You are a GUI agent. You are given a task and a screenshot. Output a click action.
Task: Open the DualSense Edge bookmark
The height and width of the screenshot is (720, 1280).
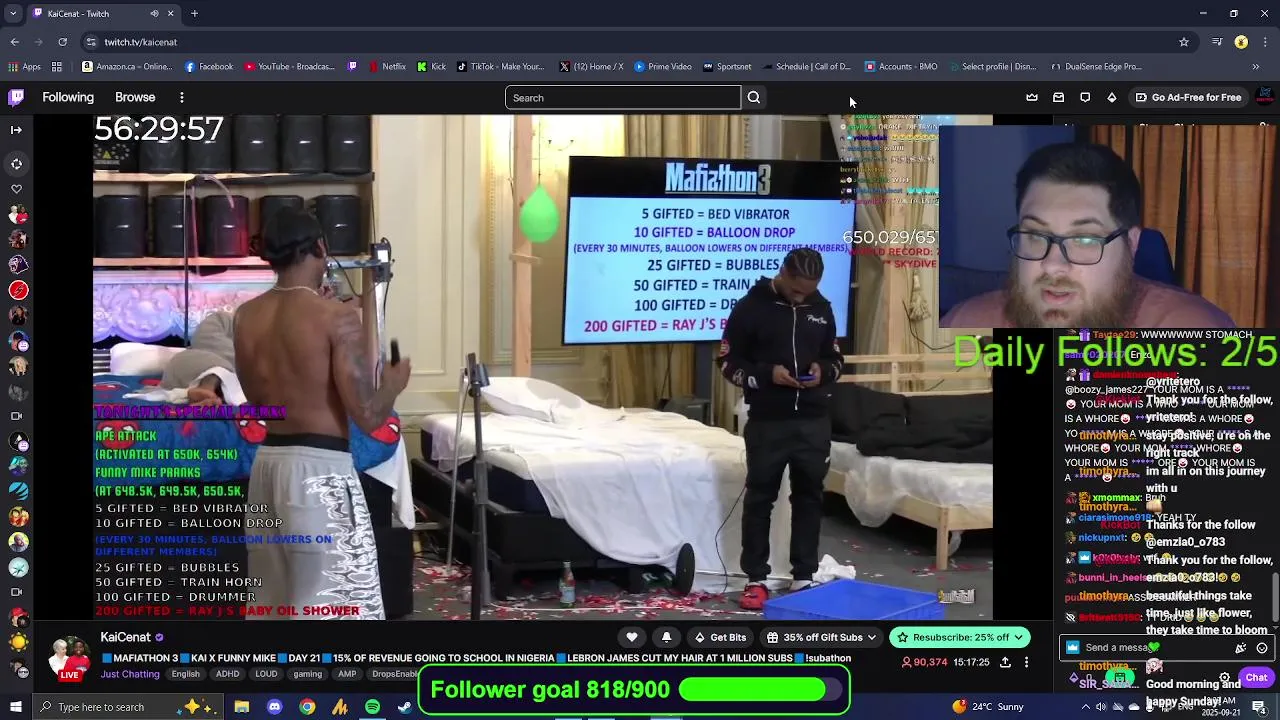tap(1096, 67)
